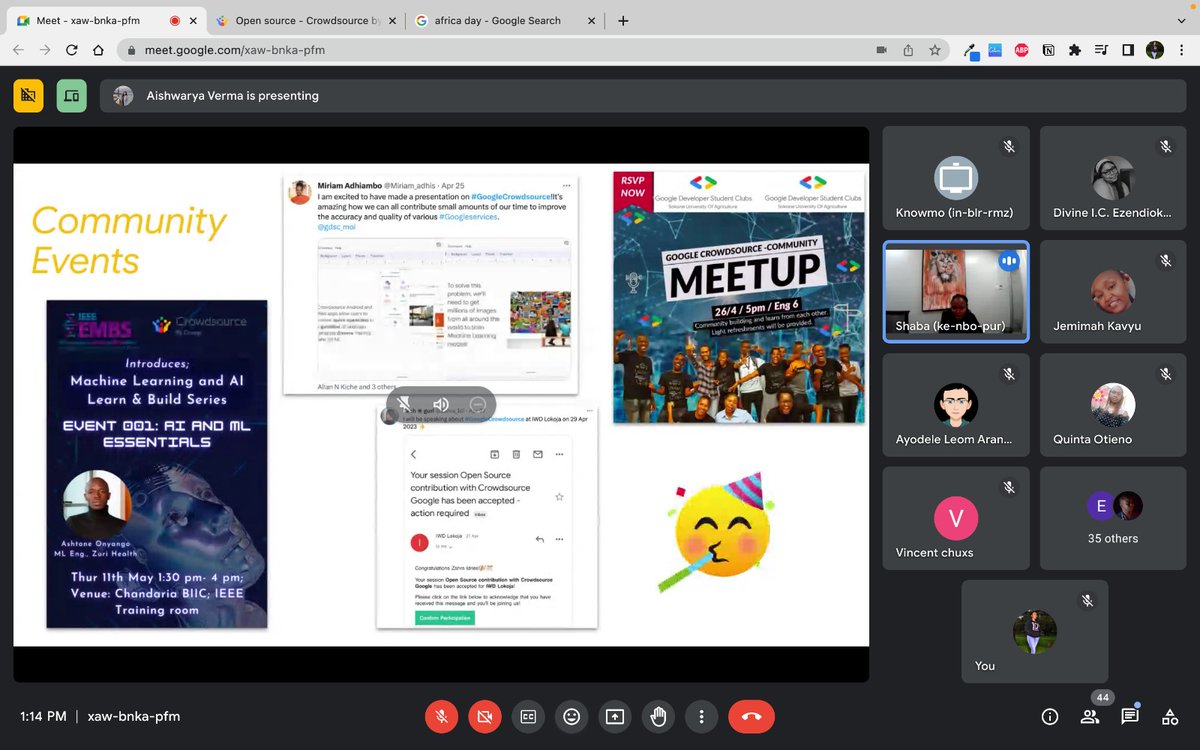This screenshot has height=750, width=1200.
Task: Show everyone in the people panel
Action: pyautogui.click(x=1090, y=716)
